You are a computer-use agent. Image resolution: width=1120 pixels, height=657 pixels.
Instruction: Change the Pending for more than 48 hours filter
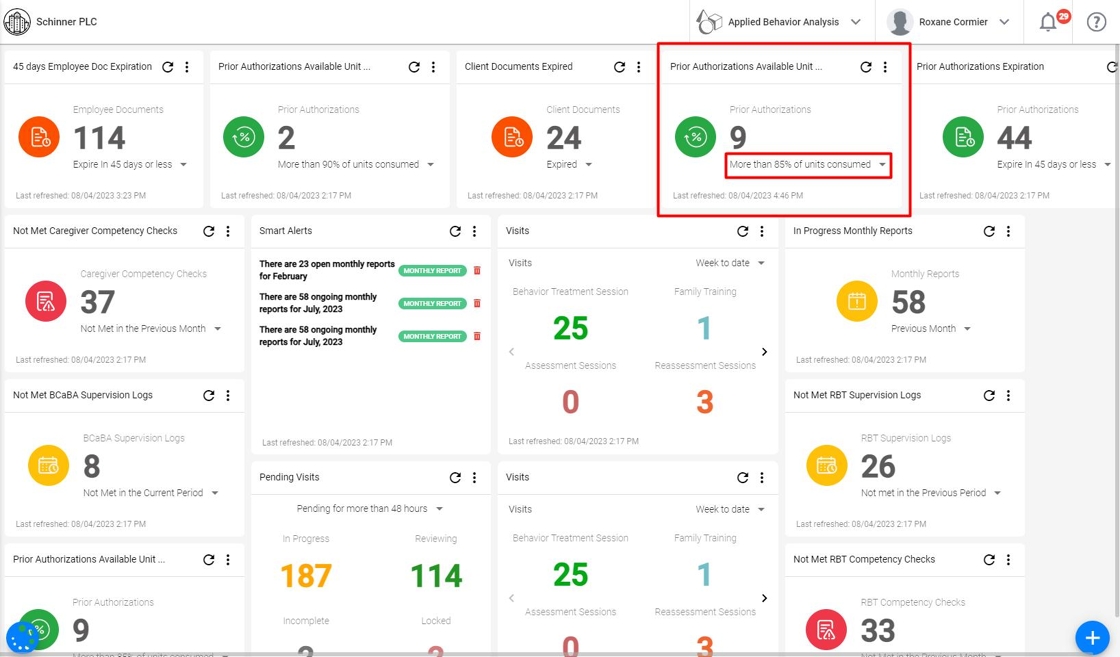(x=369, y=509)
